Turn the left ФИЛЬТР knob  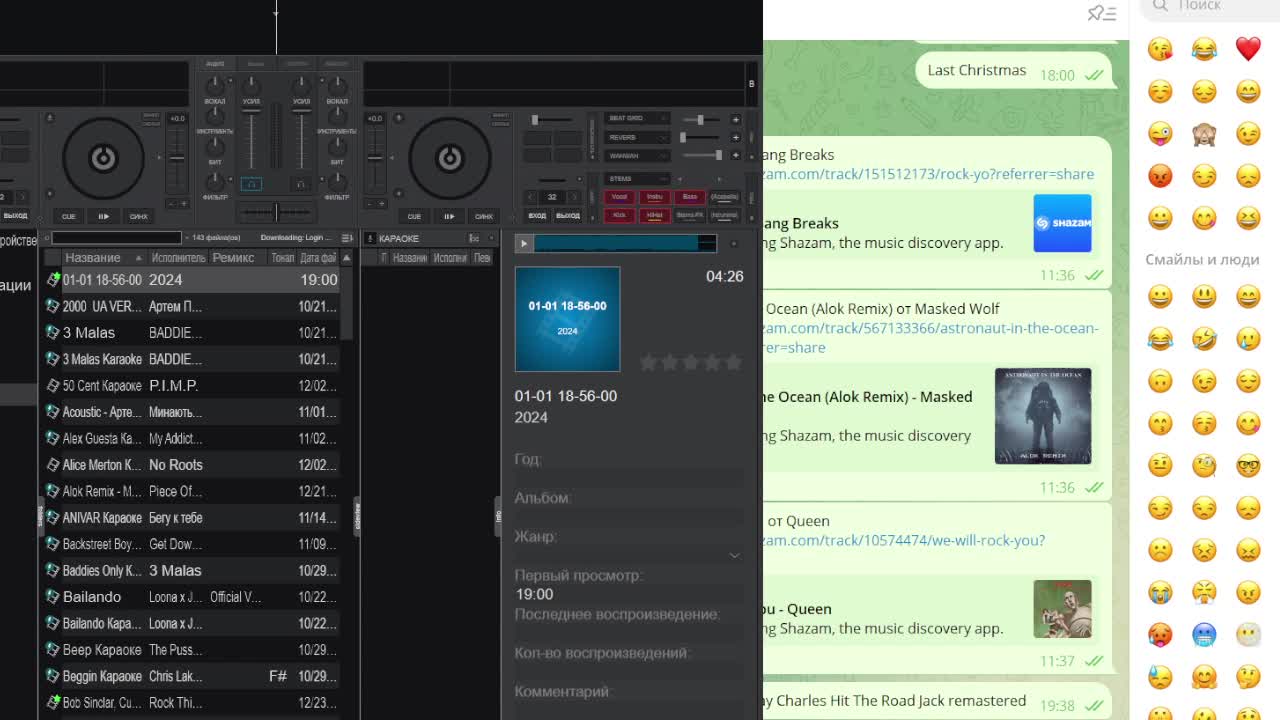point(215,181)
